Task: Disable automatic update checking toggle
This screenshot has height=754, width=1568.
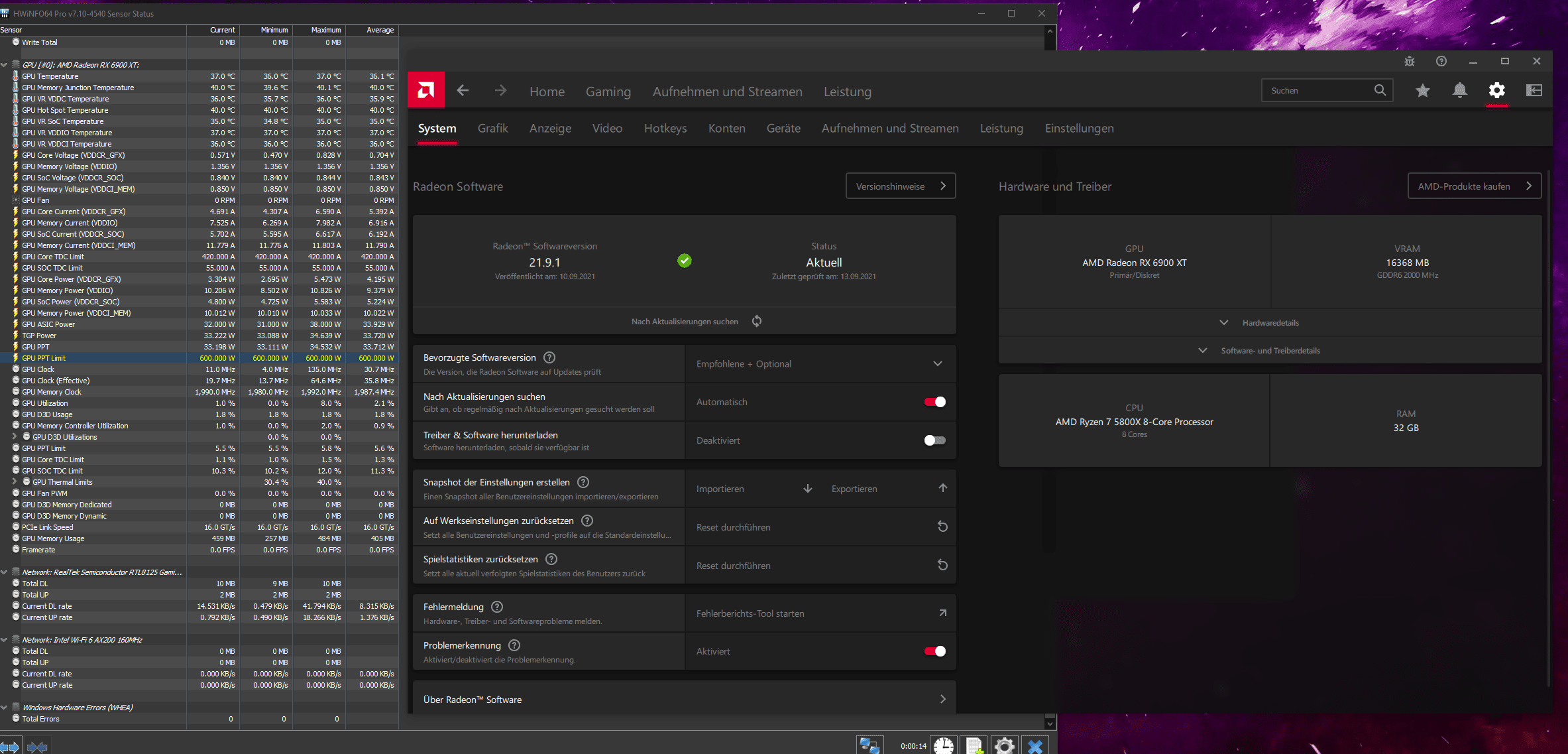Action: [934, 402]
